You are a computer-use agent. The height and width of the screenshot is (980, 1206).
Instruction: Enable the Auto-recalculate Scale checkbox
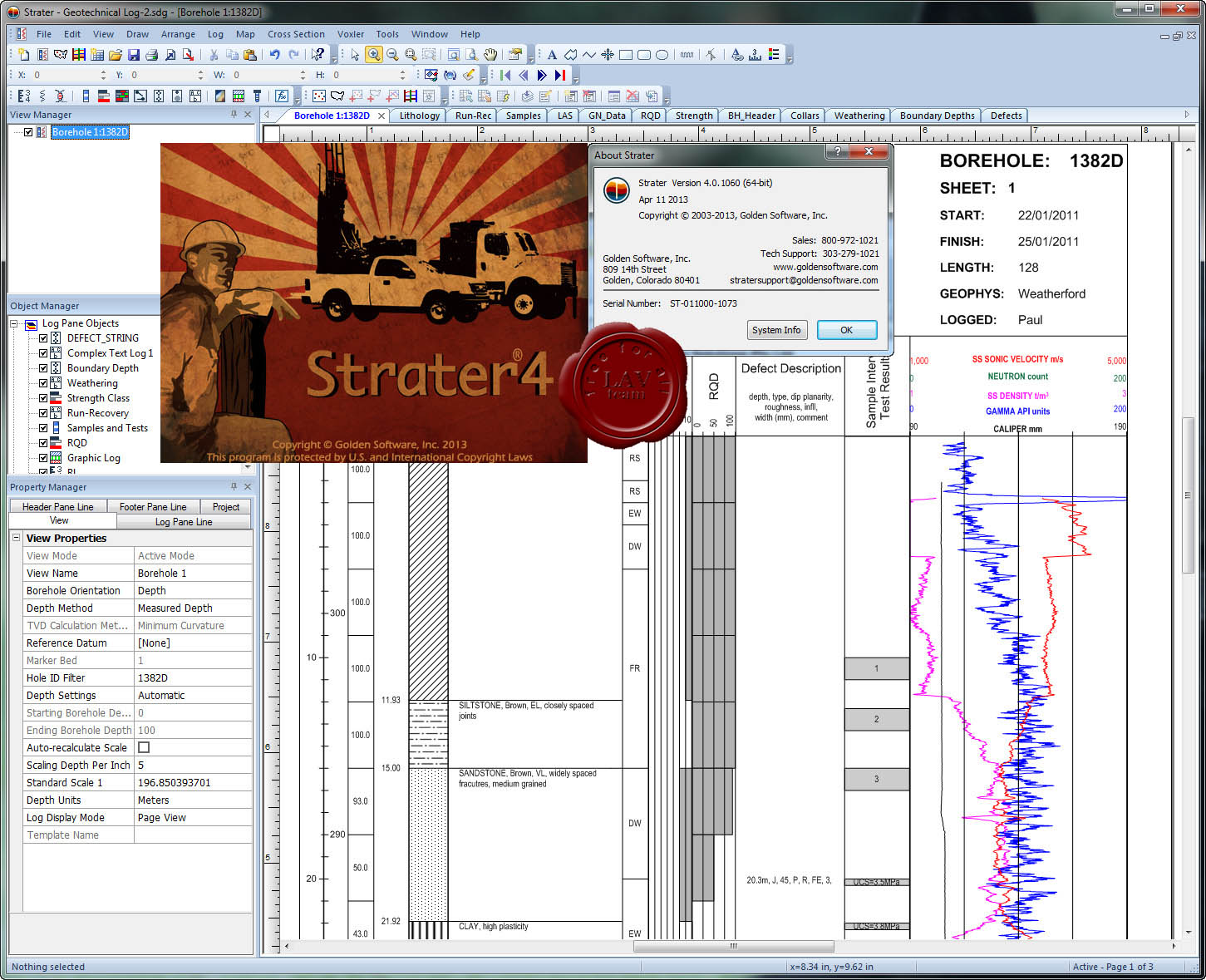pyautogui.click(x=144, y=747)
